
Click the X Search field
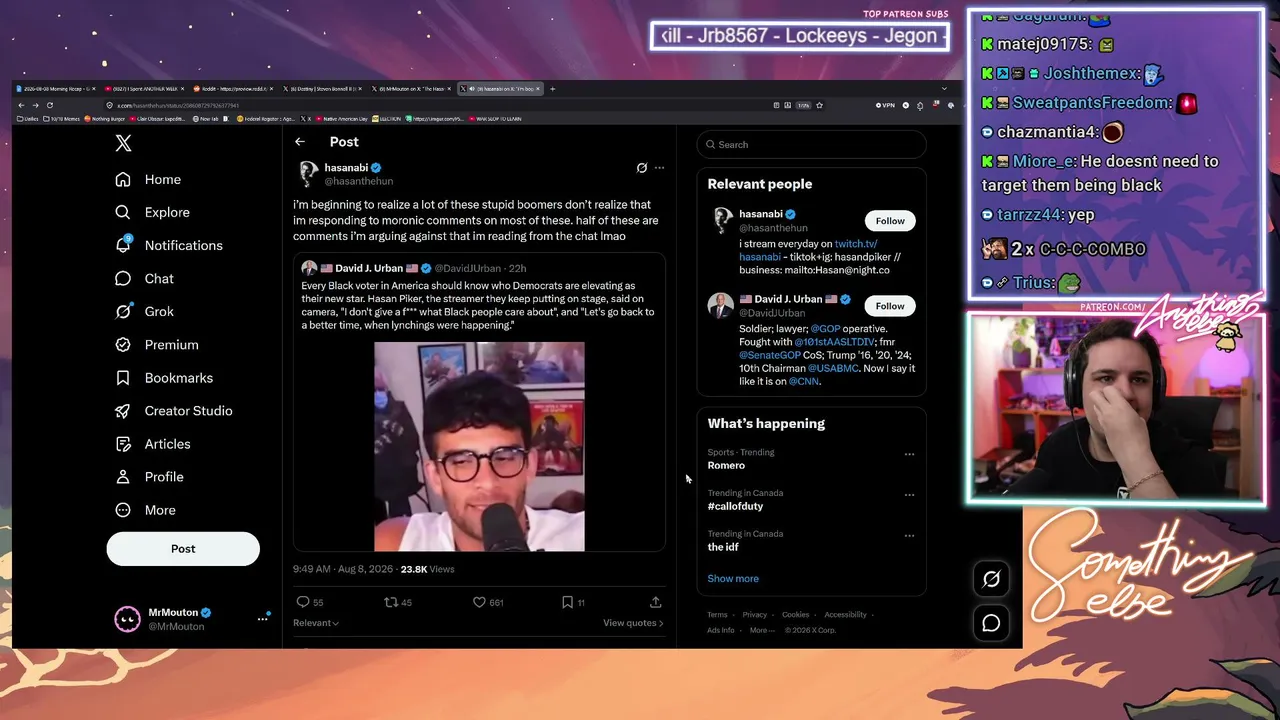(811, 144)
